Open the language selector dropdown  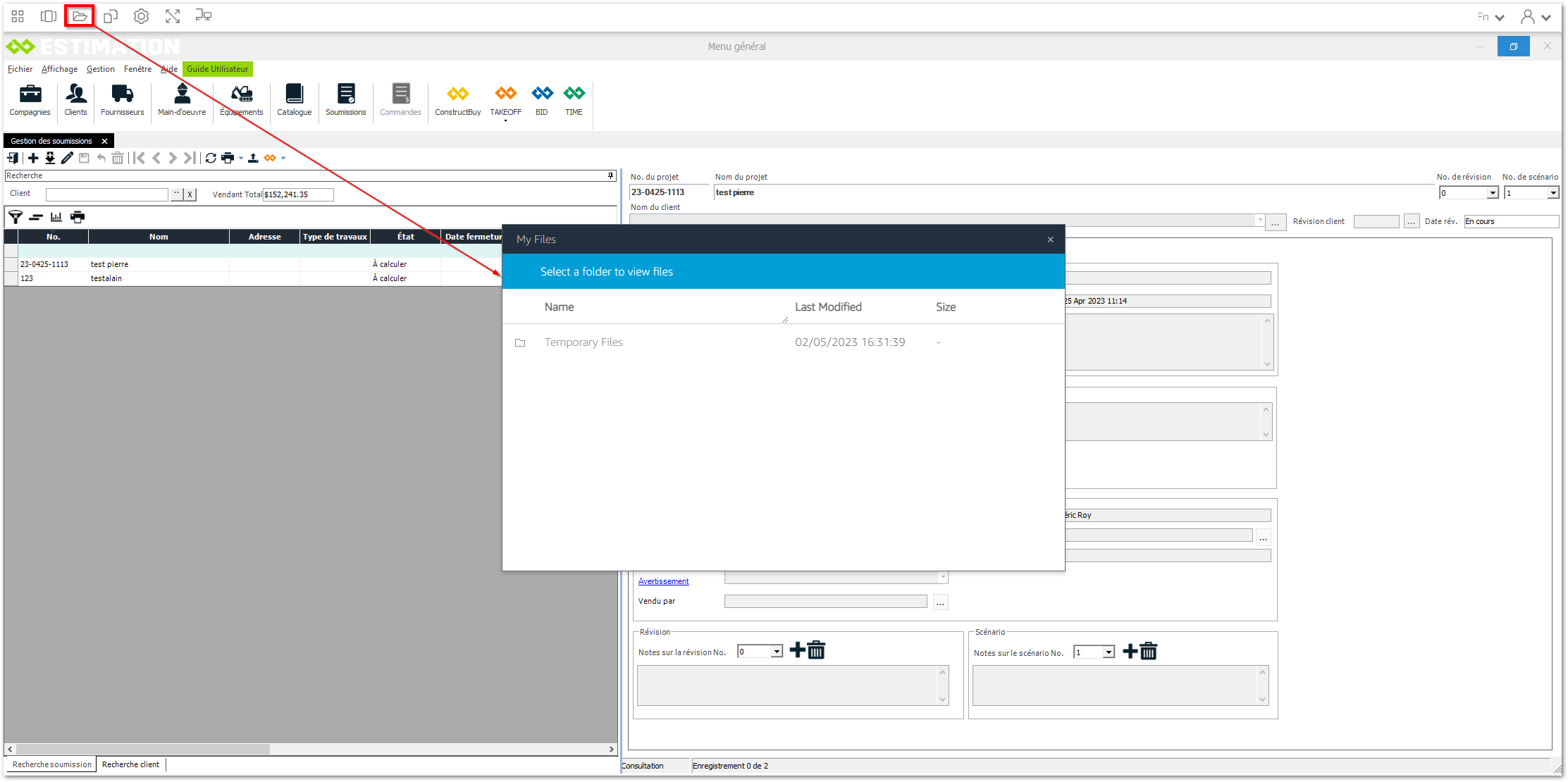pyautogui.click(x=1490, y=17)
